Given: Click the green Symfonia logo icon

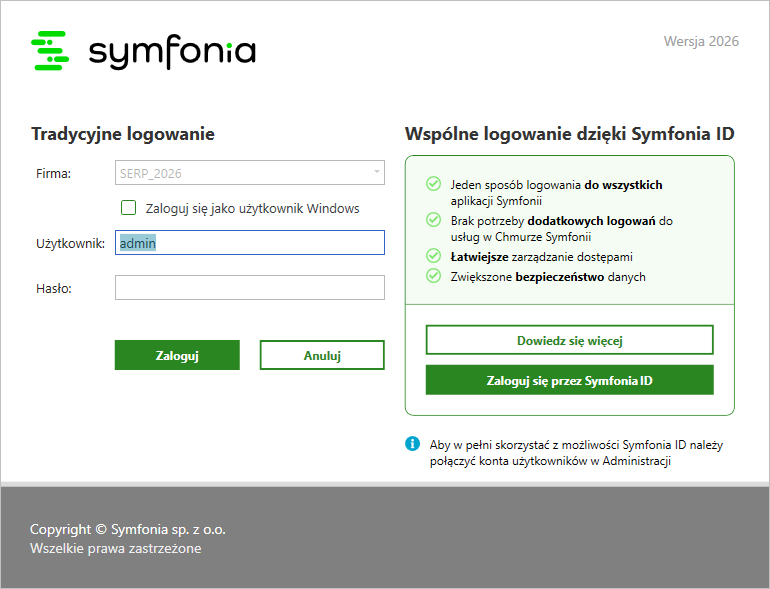Looking at the screenshot, I should tap(50, 50).
